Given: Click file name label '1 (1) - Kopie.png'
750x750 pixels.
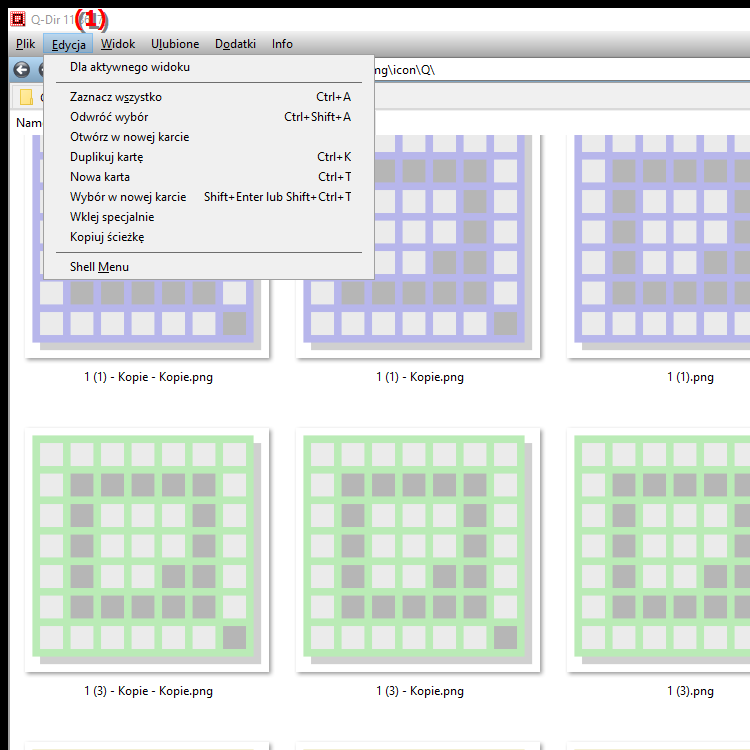Looking at the screenshot, I should [x=419, y=377].
